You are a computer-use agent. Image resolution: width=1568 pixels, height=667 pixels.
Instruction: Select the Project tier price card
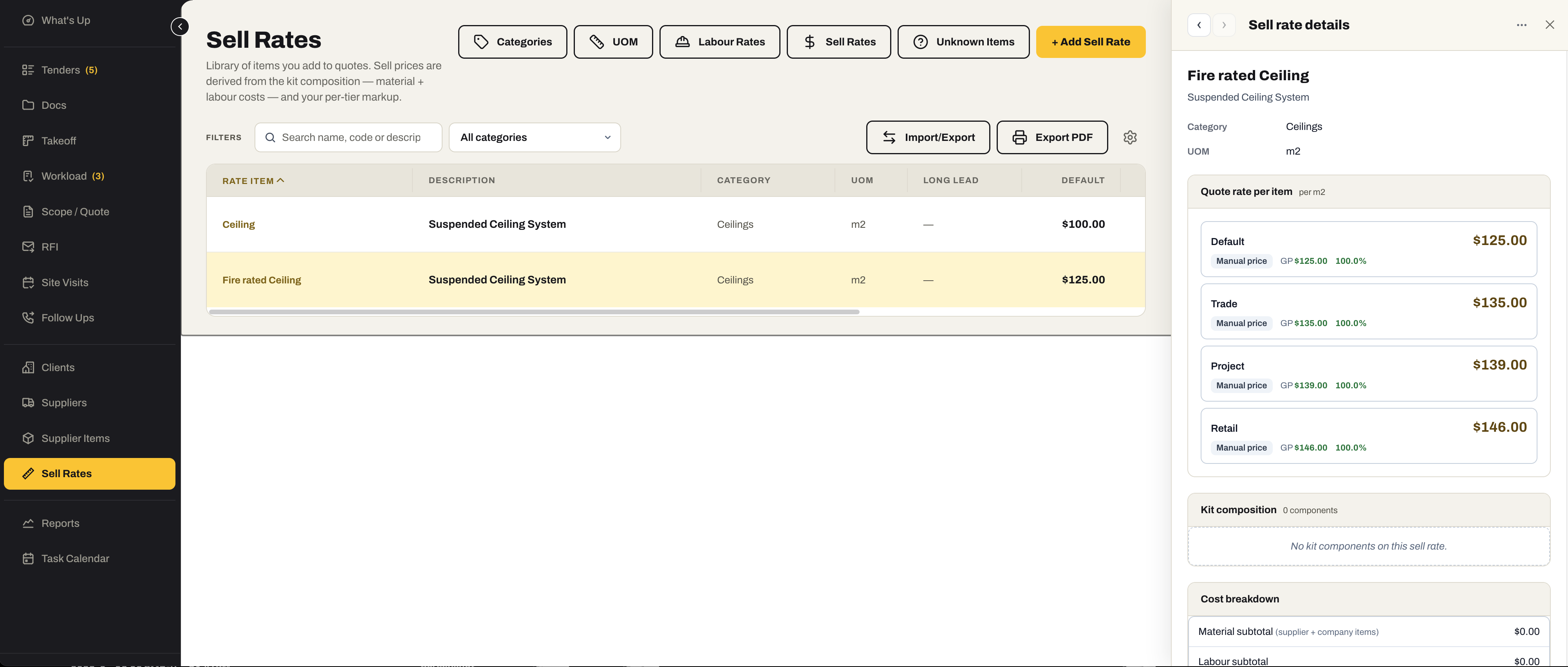(1368, 374)
